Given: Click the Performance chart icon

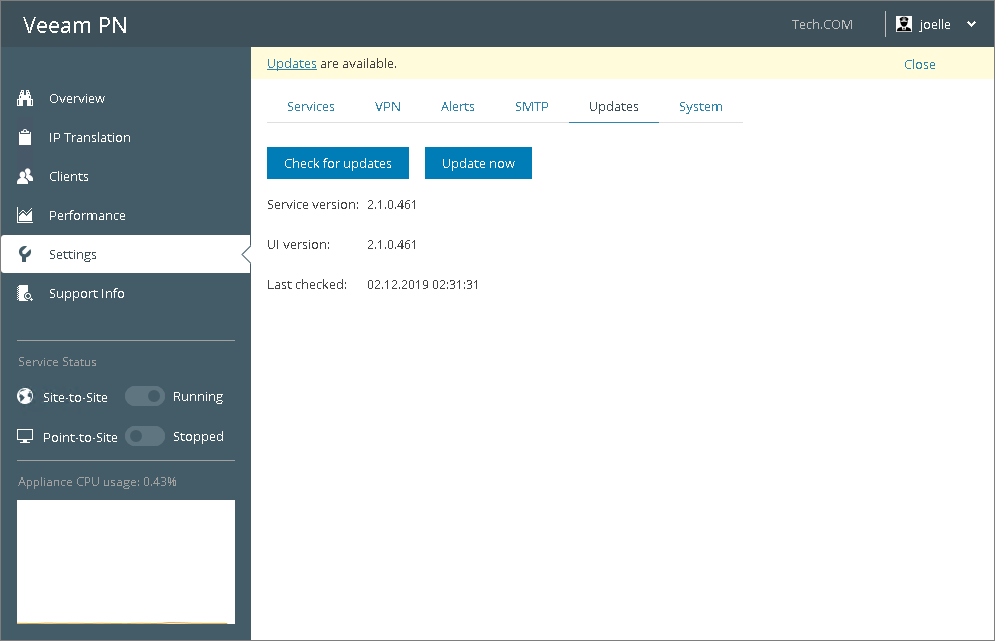Looking at the screenshot, I should click(25, 215).
